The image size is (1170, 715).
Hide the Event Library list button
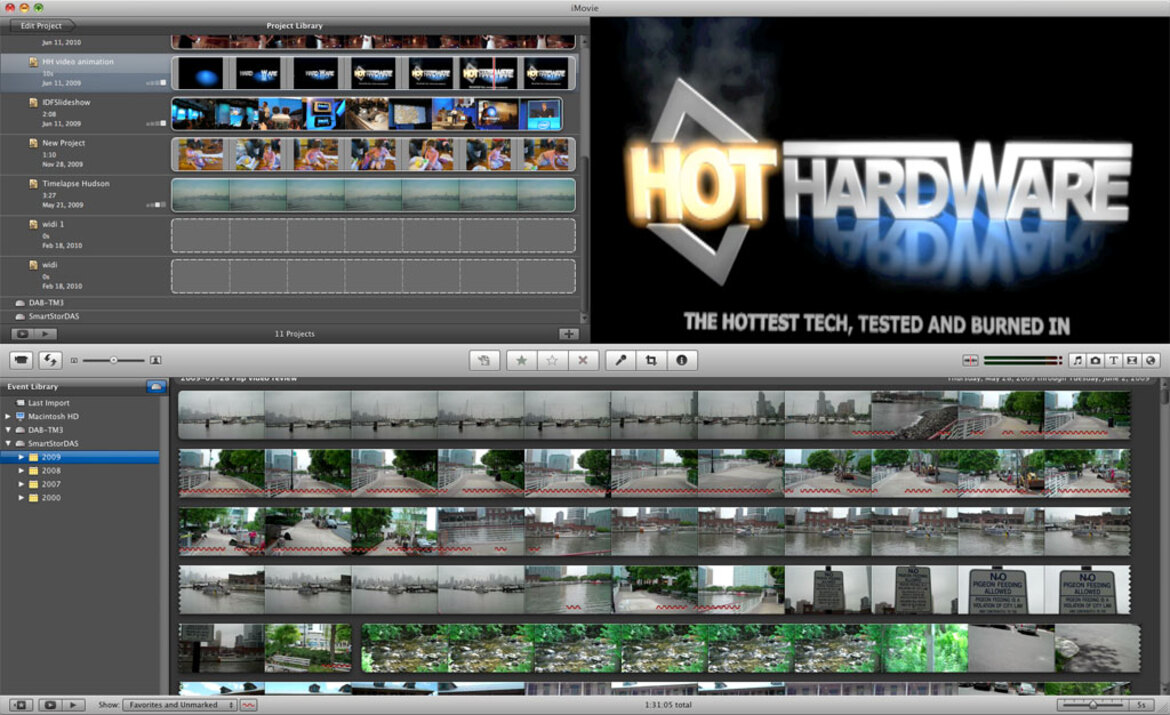coord(21,705)
